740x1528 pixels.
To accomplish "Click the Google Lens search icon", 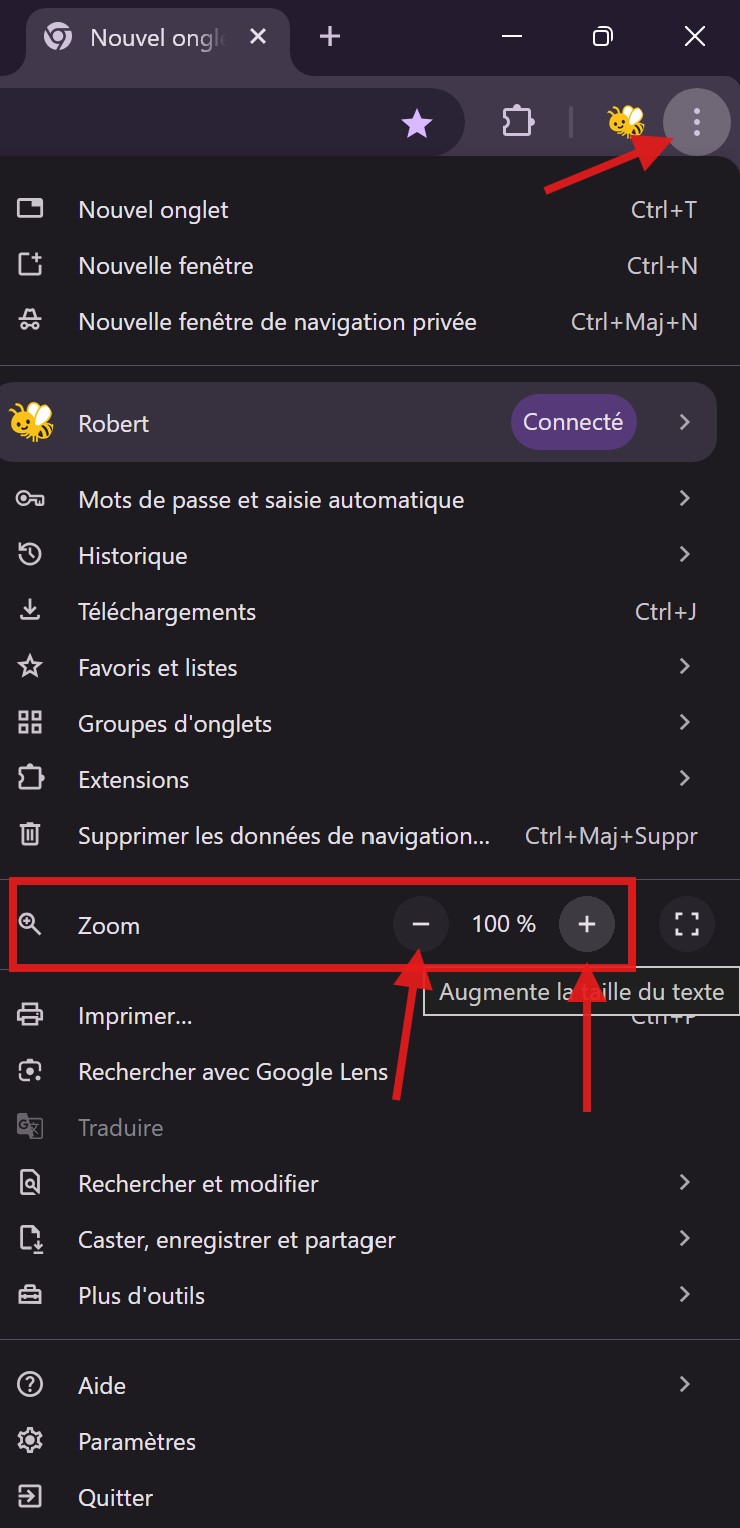I will [x=31, y=1071].
